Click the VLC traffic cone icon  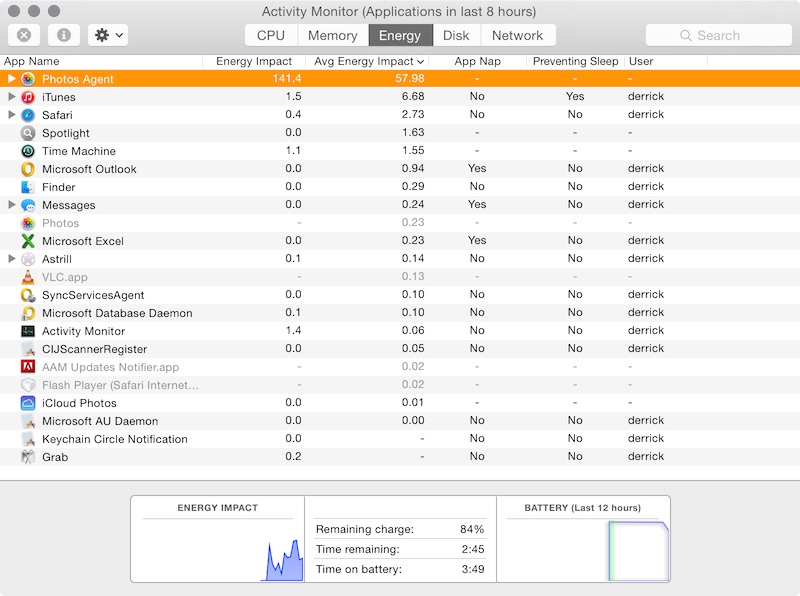tap(28, 277)
